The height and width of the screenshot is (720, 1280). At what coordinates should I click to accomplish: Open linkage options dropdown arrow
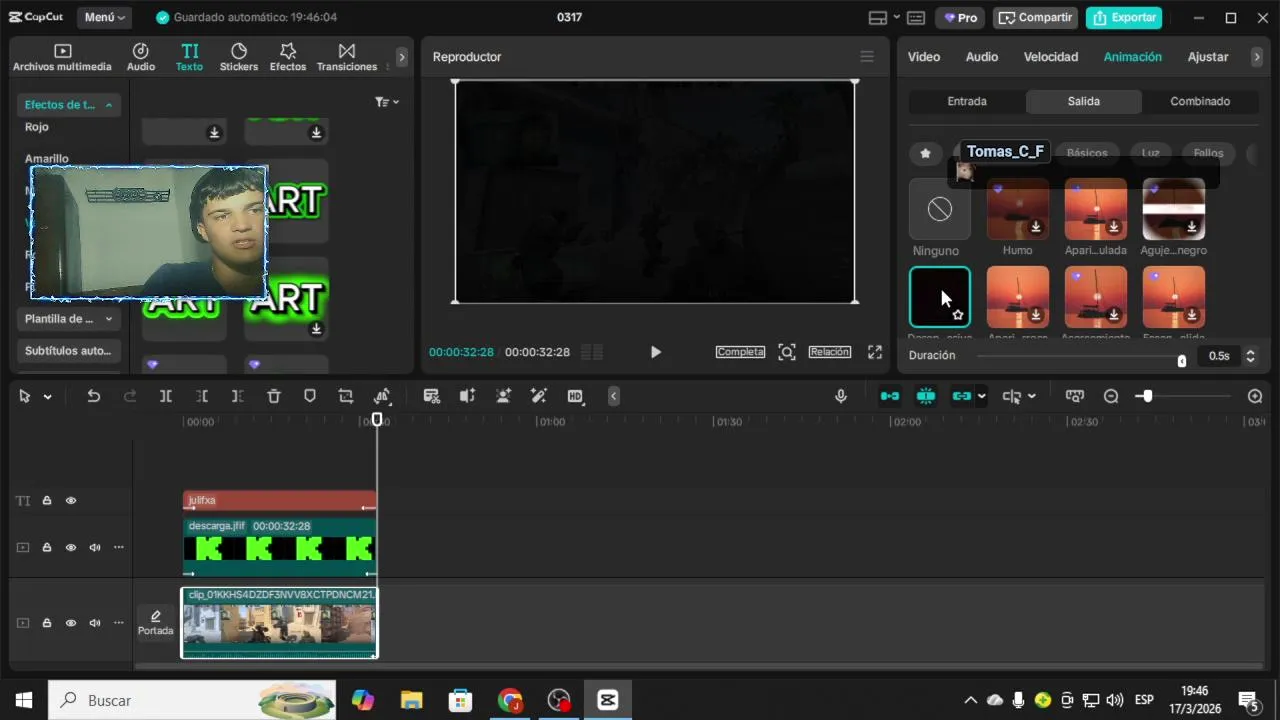(981, 396)
